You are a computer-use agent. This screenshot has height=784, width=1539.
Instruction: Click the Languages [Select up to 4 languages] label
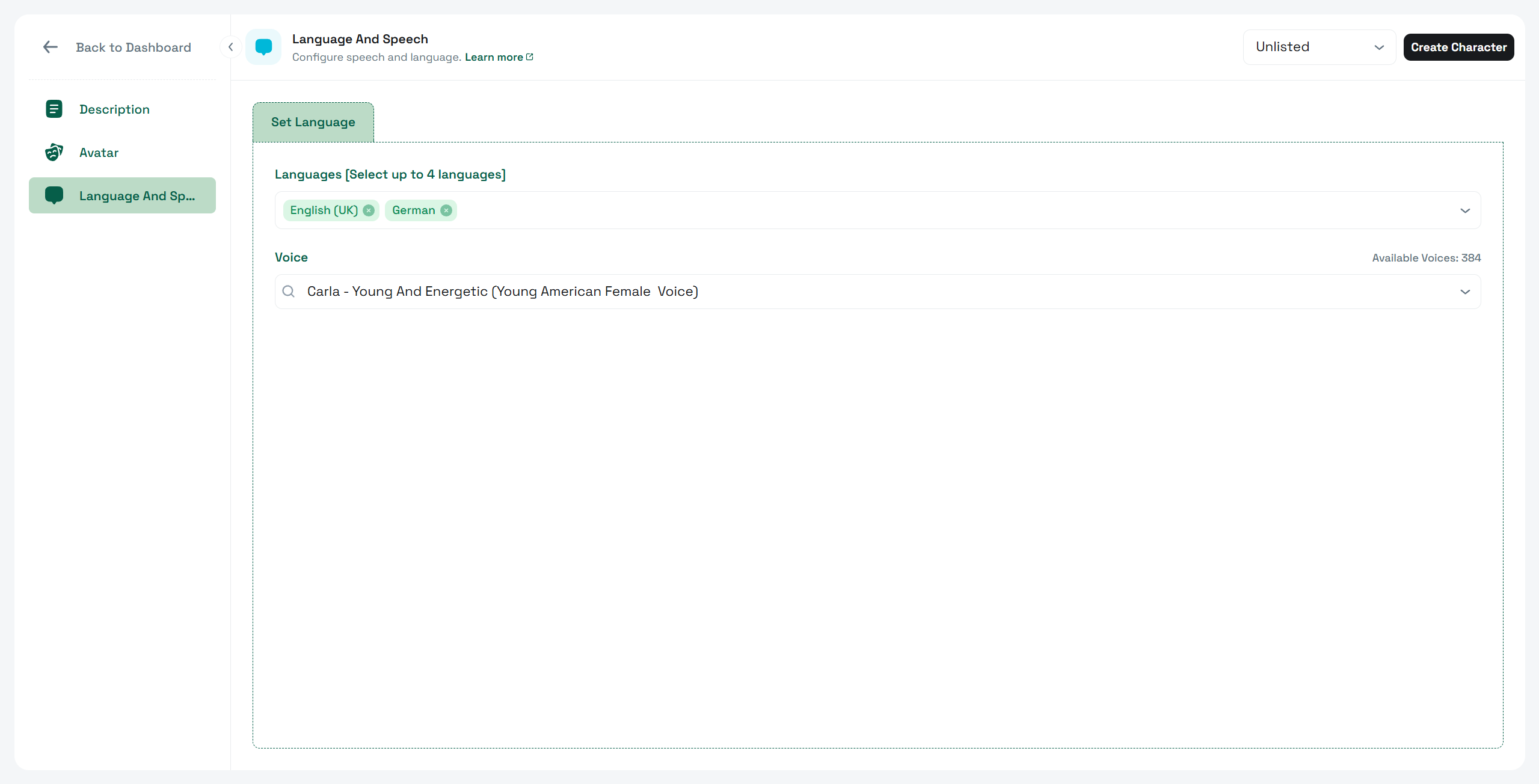tap(390, 174)
